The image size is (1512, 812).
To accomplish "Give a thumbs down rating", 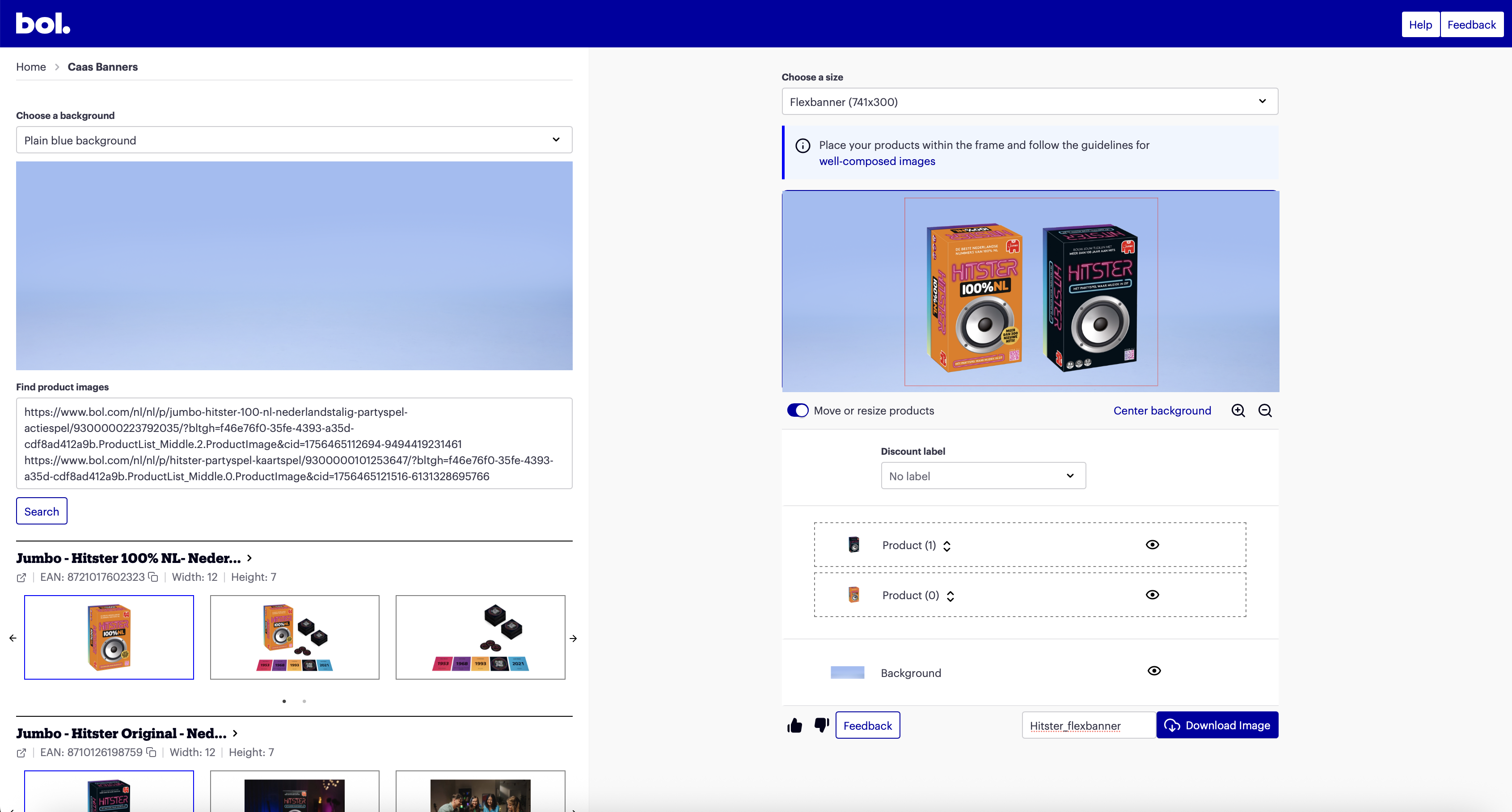I will (821, 726).
